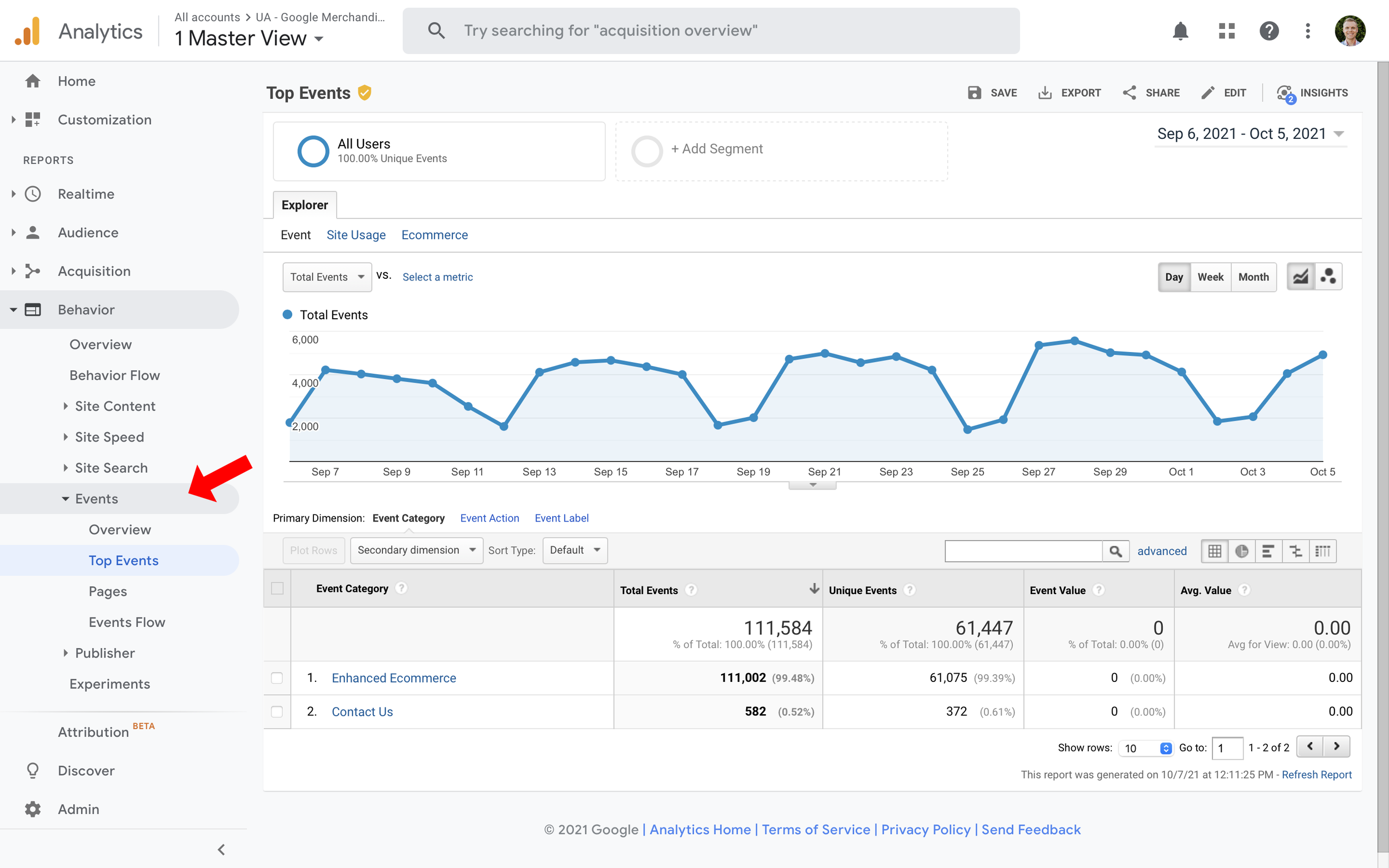Viewport: 1389px width, 868px height.
Task: Select Event Action as primary dimension
Action: tap(489, 518)
